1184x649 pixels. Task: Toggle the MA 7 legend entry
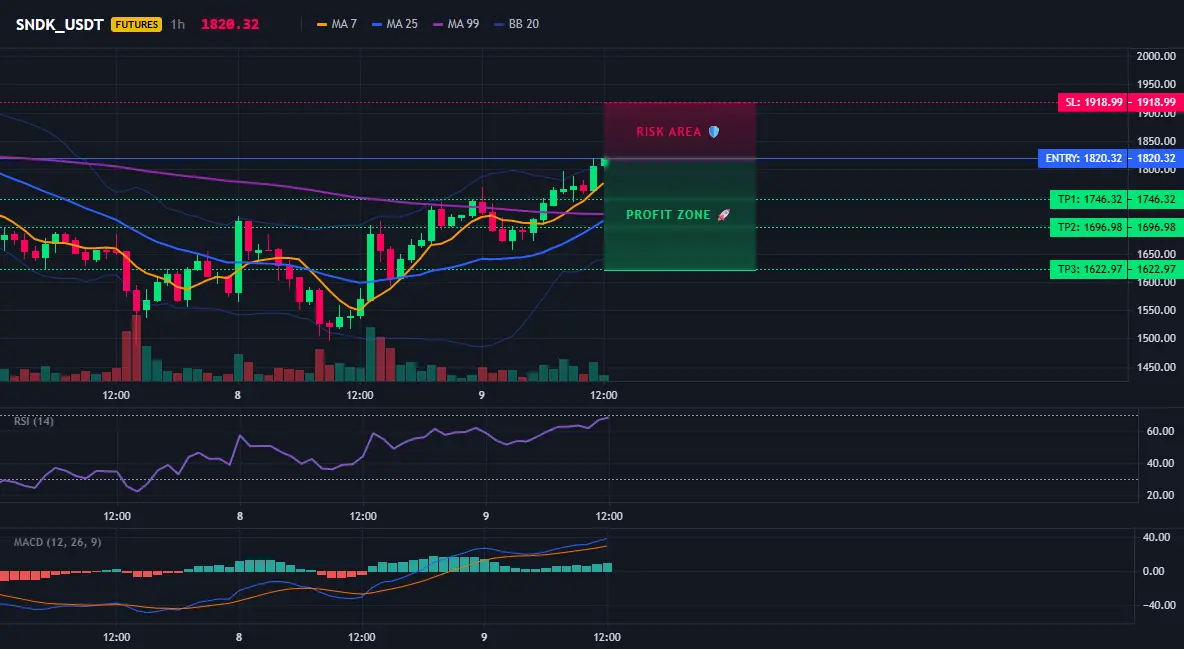pyautogui.click(x=337, y=24)
